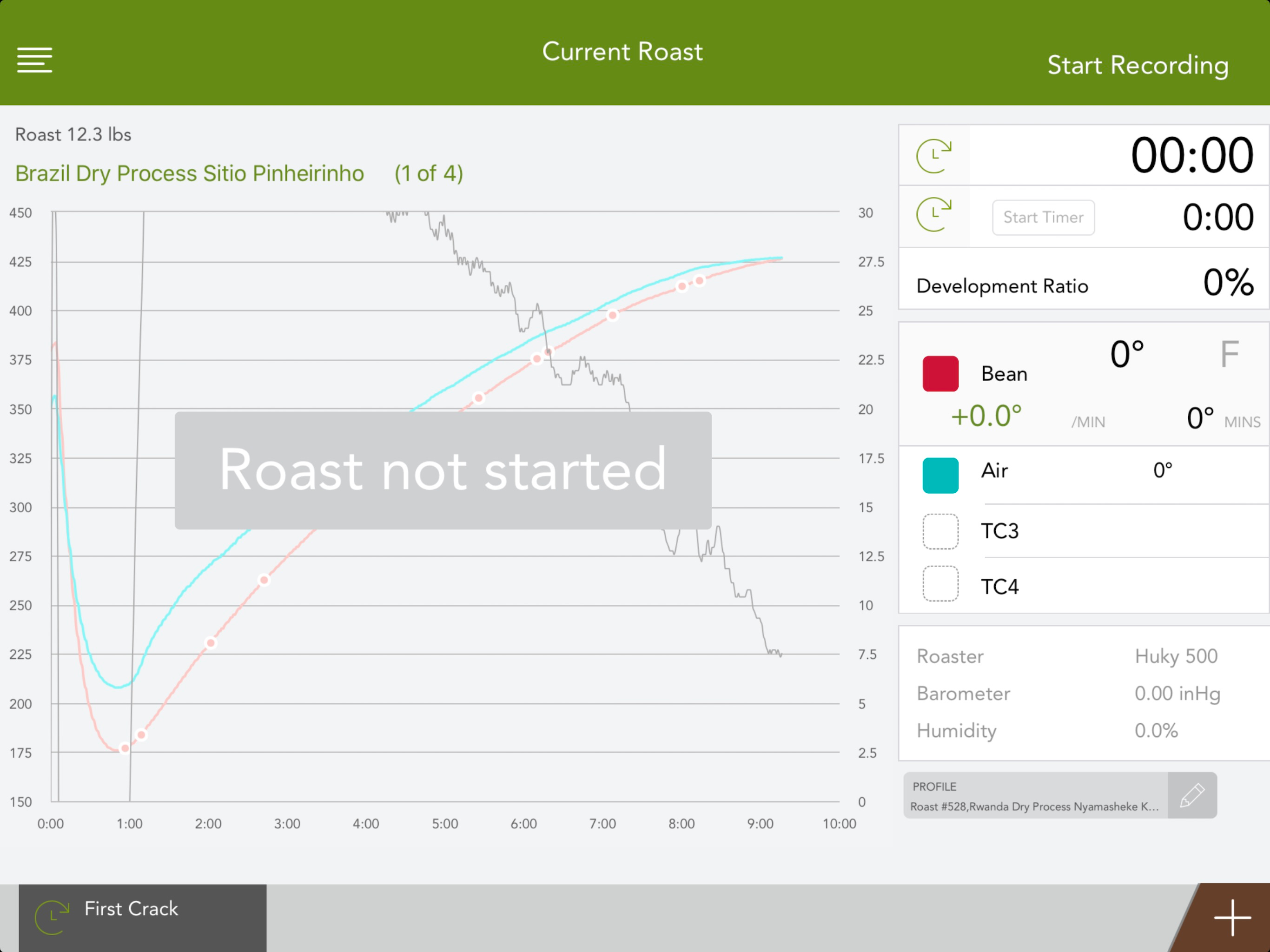Open the Brazil Dry Process Sitio Pinheirinho roast name
The image size is (1270, 952).
click(x=190, y=173)
